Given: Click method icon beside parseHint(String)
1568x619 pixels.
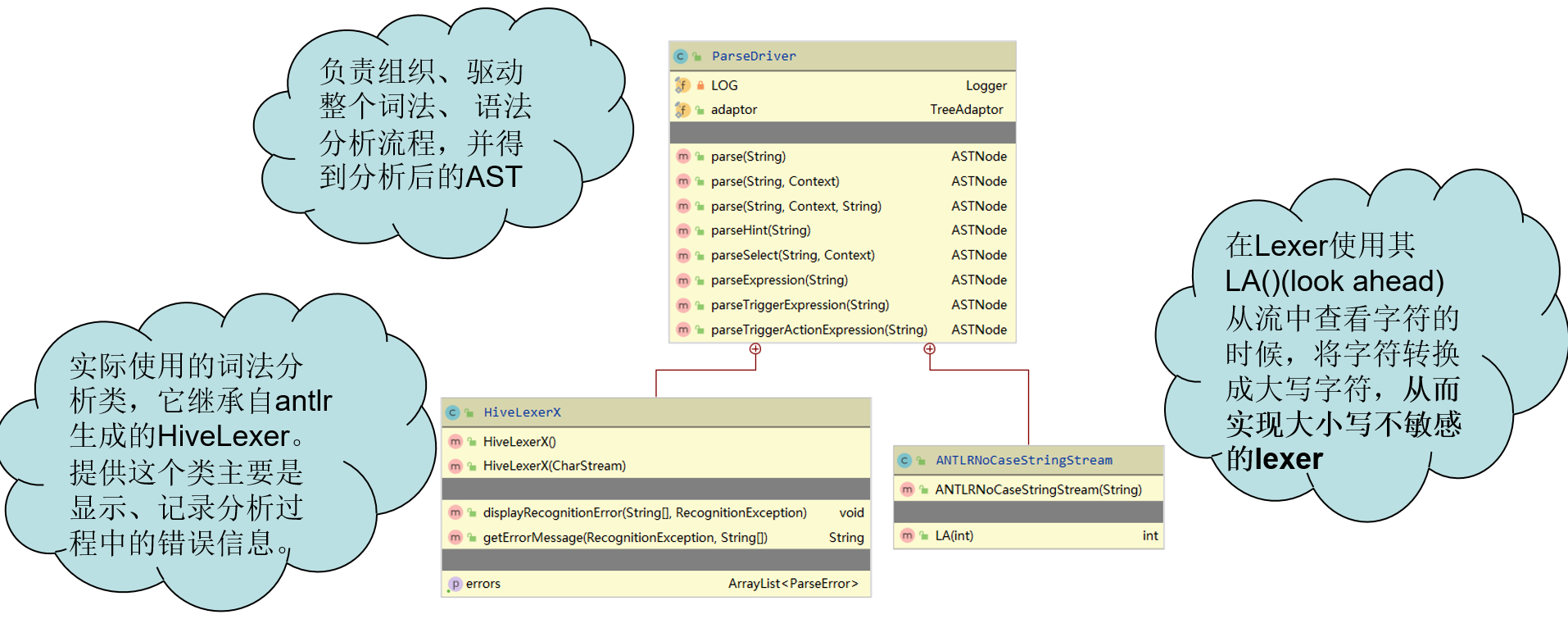Looking at the screenshot, I should [x=683, y=231].
